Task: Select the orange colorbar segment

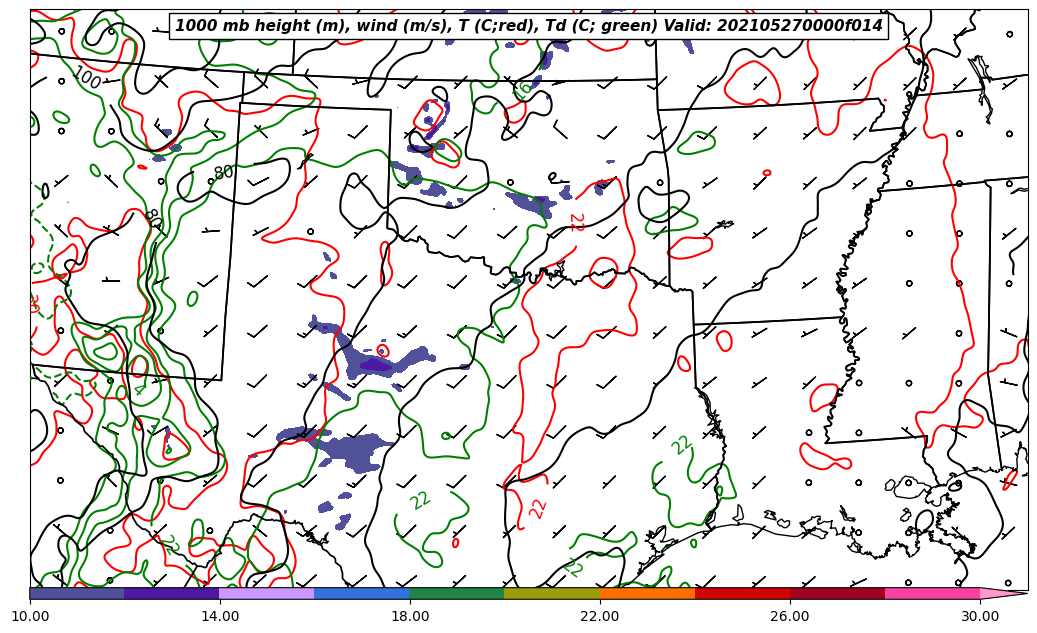Action: coord(647,593)
